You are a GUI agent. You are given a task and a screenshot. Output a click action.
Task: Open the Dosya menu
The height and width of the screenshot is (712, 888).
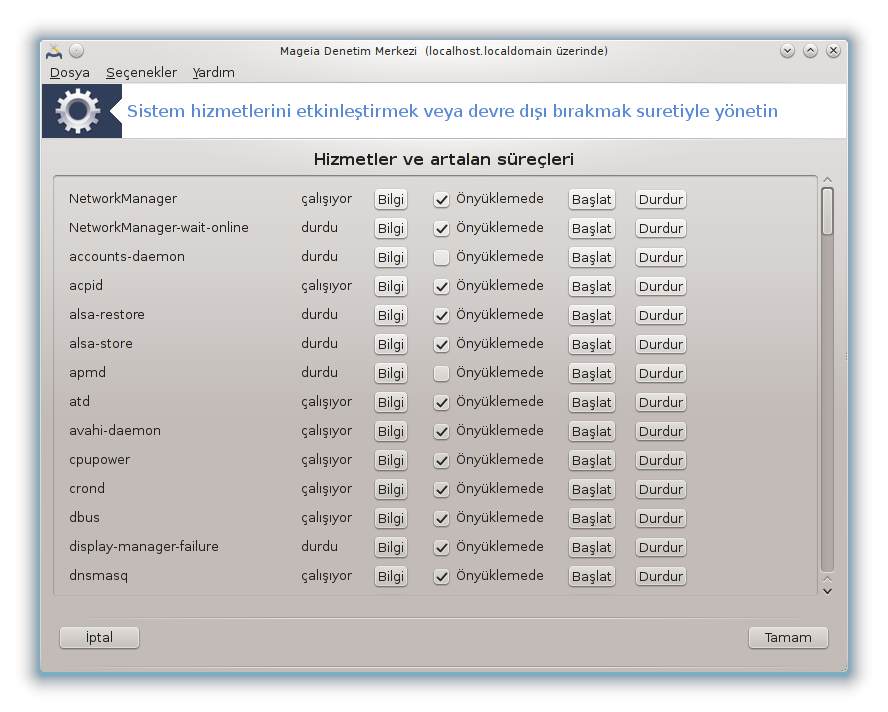[x=70, y=73]
